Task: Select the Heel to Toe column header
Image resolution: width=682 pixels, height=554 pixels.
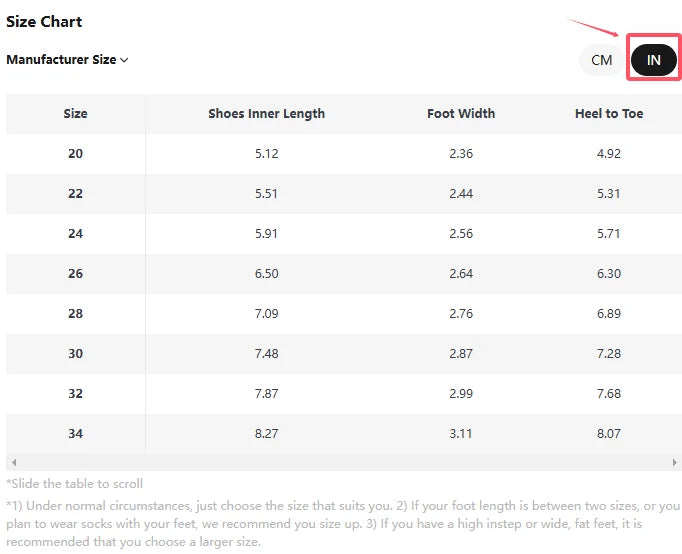Action: click(x=609, y=114)
